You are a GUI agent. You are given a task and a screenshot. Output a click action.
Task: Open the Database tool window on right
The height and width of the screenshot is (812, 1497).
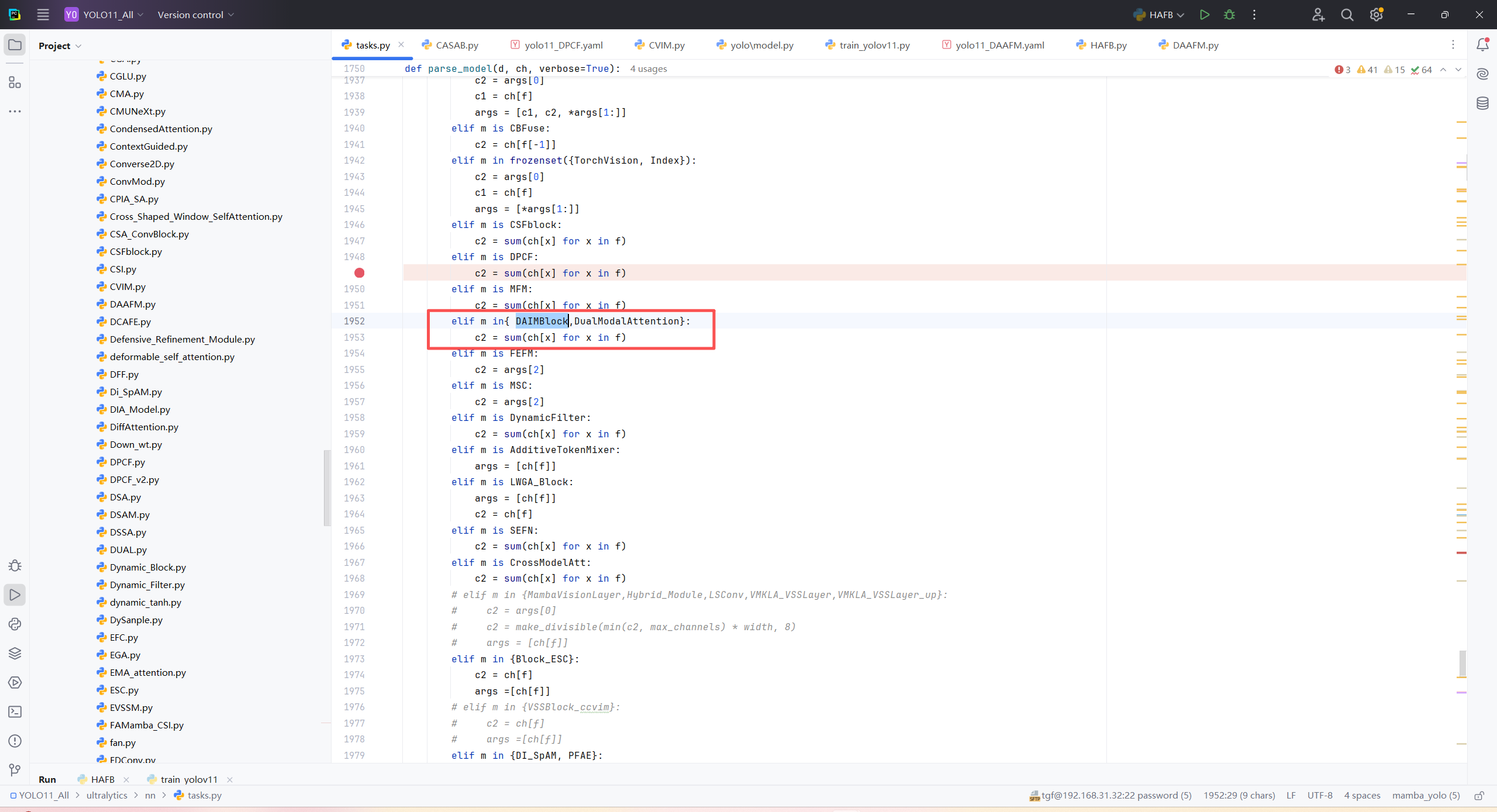[x=1482, y=103]
